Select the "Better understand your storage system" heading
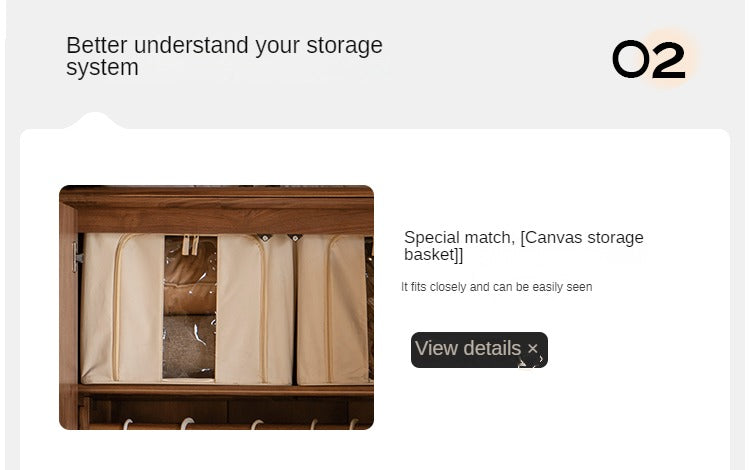This screenshot has width=750, height=470. [224, 56]
